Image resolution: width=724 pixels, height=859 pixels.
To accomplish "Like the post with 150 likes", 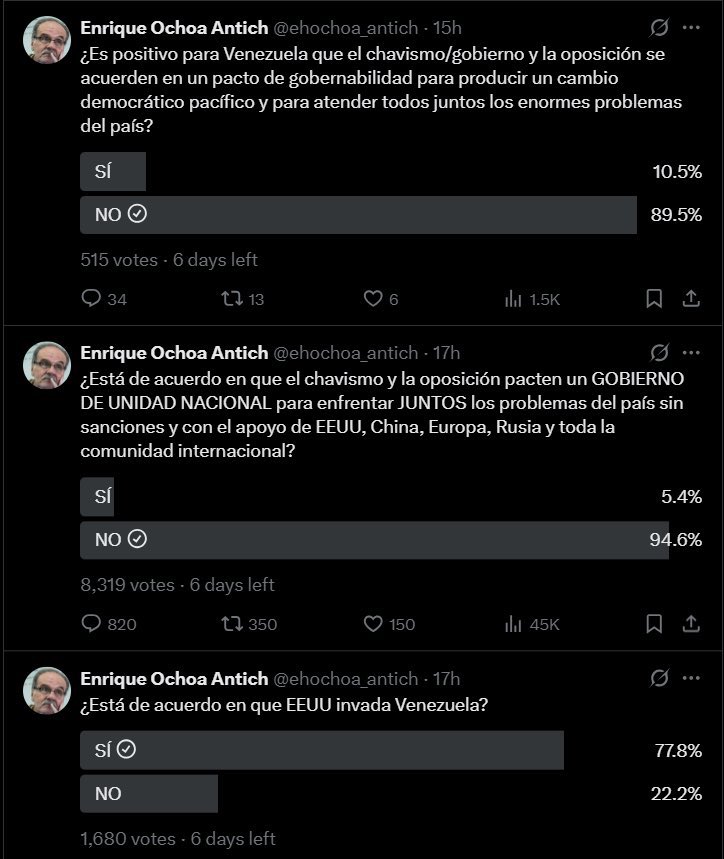I will pyautogui.click(x=373, y=624).
